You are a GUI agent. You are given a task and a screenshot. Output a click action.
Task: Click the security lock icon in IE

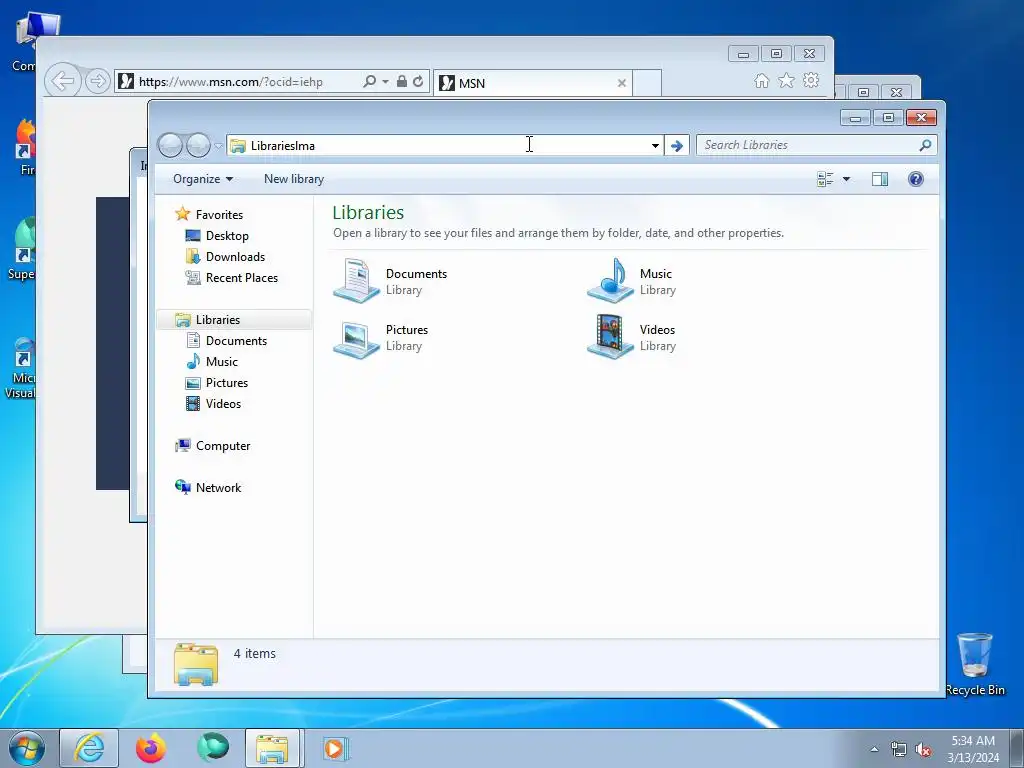click(x=402, y=82)
